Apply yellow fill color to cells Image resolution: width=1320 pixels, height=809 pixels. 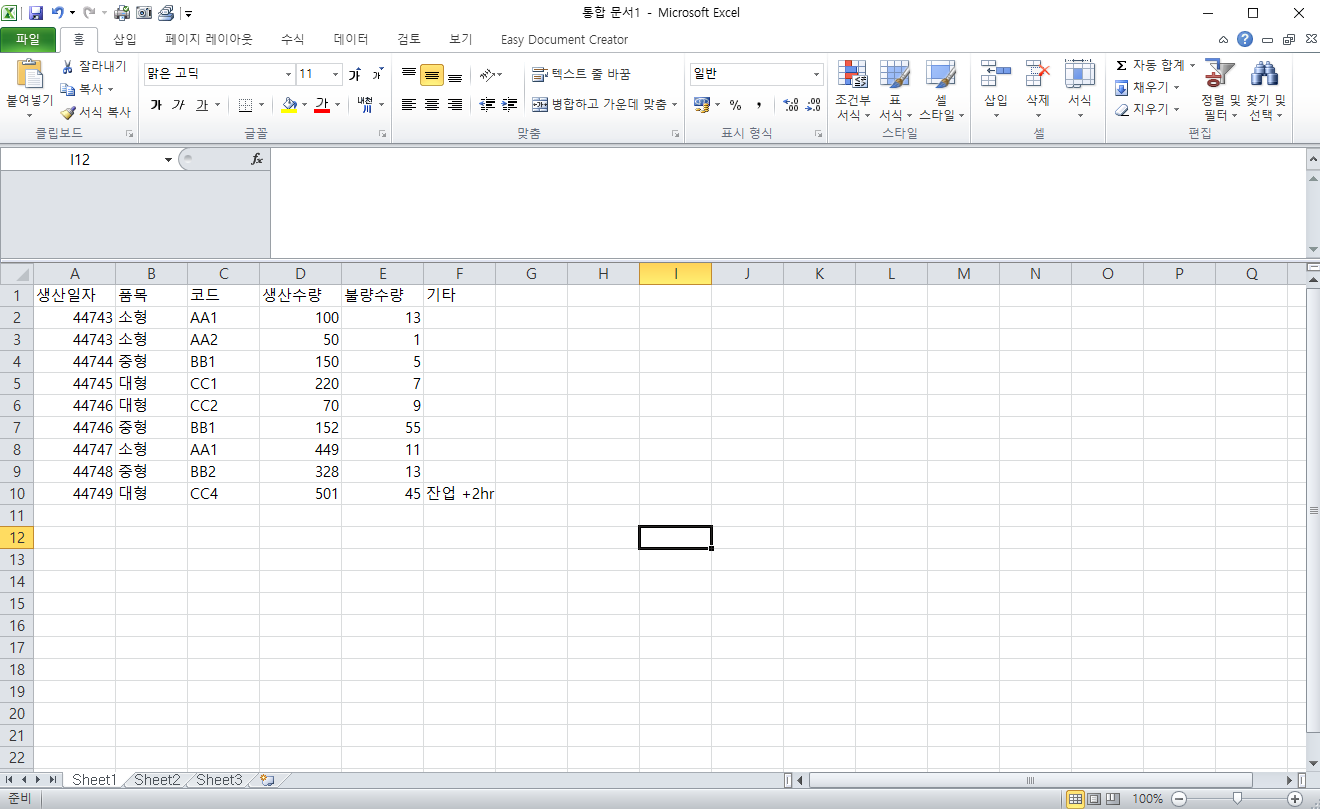289,104
